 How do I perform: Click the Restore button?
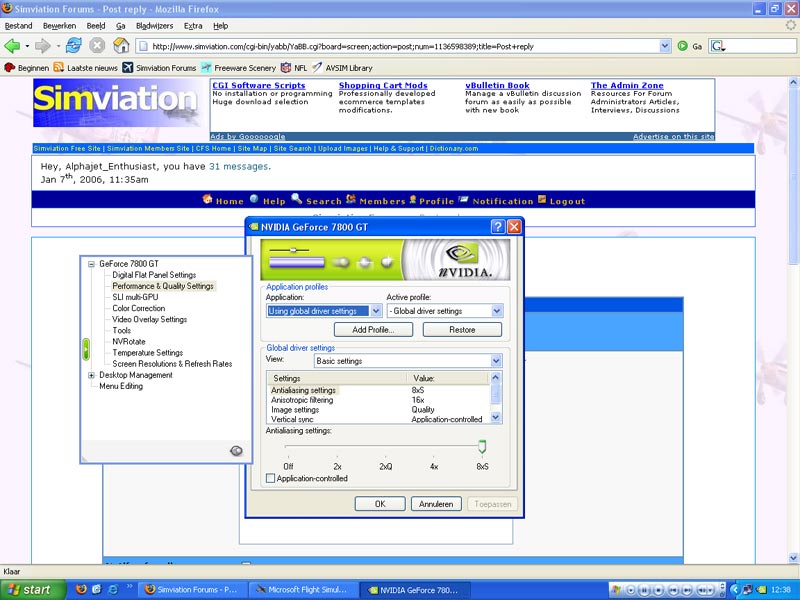pos(461,330)
